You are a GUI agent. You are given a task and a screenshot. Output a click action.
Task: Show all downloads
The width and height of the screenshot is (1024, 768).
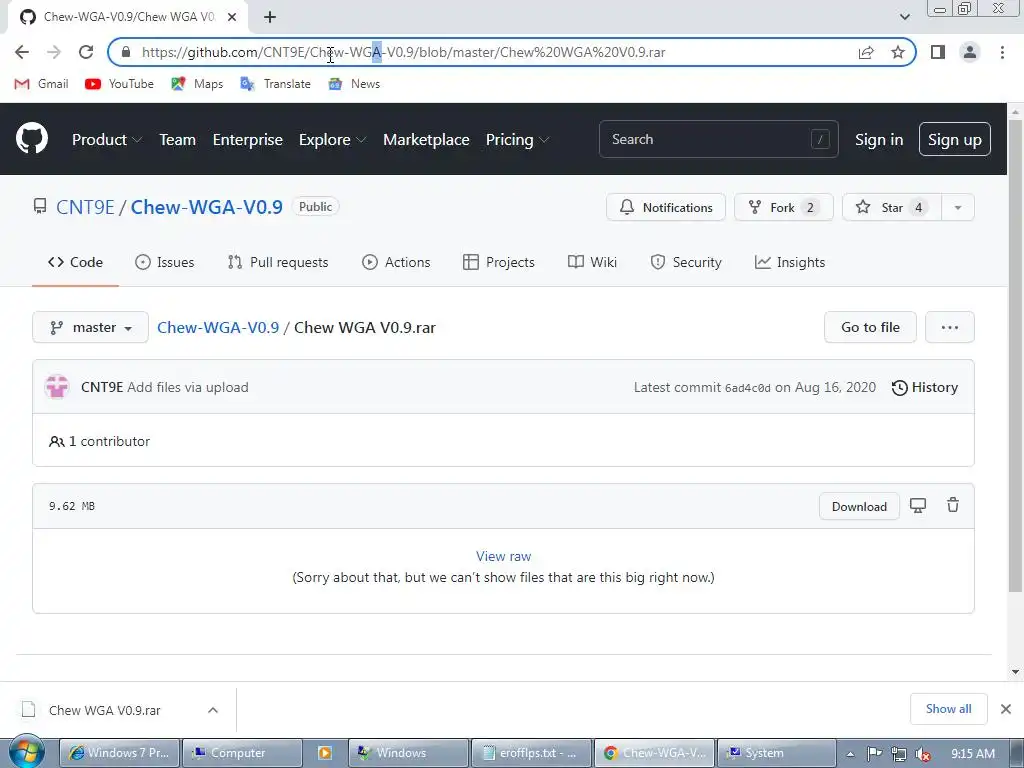948,709
